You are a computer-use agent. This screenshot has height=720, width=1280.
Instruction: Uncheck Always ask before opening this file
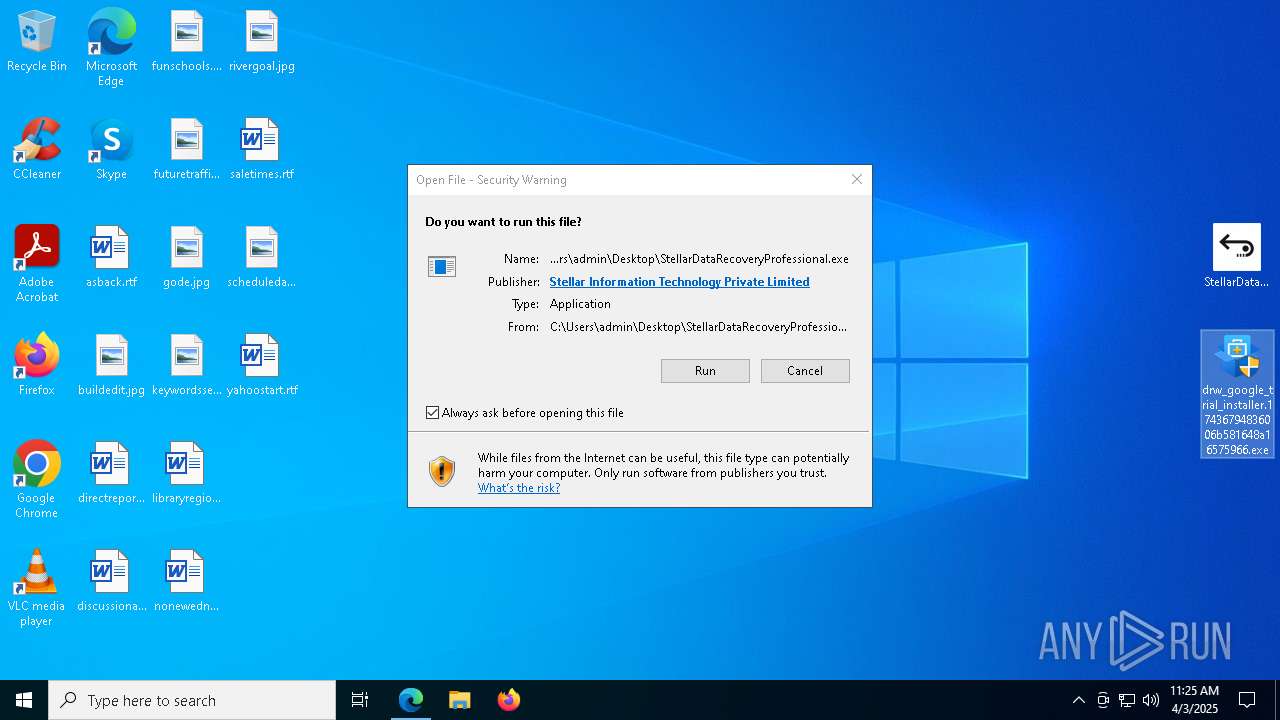click(x=433, y=413)
